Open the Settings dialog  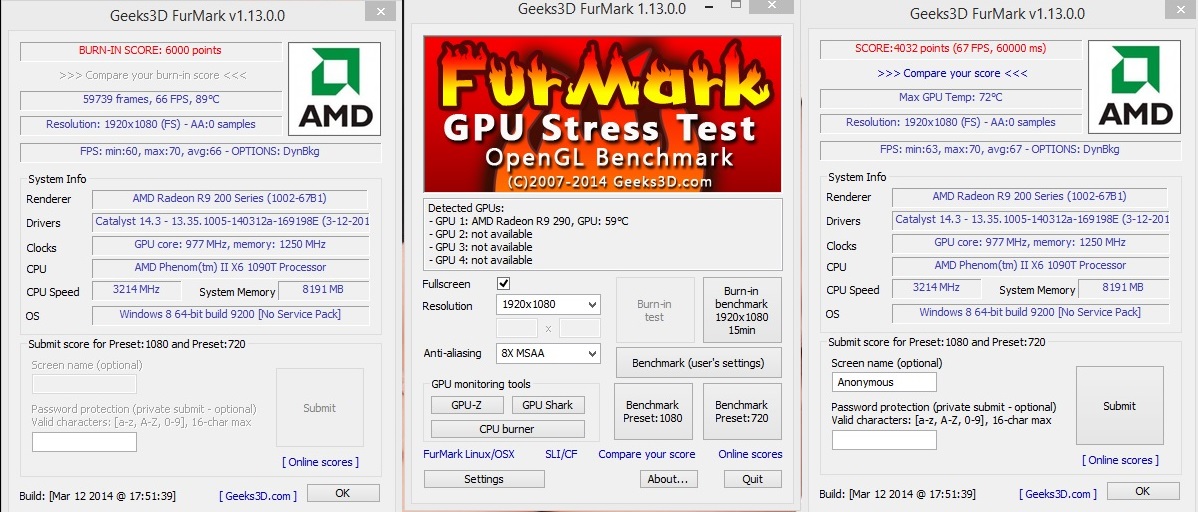tap(484, 479)
